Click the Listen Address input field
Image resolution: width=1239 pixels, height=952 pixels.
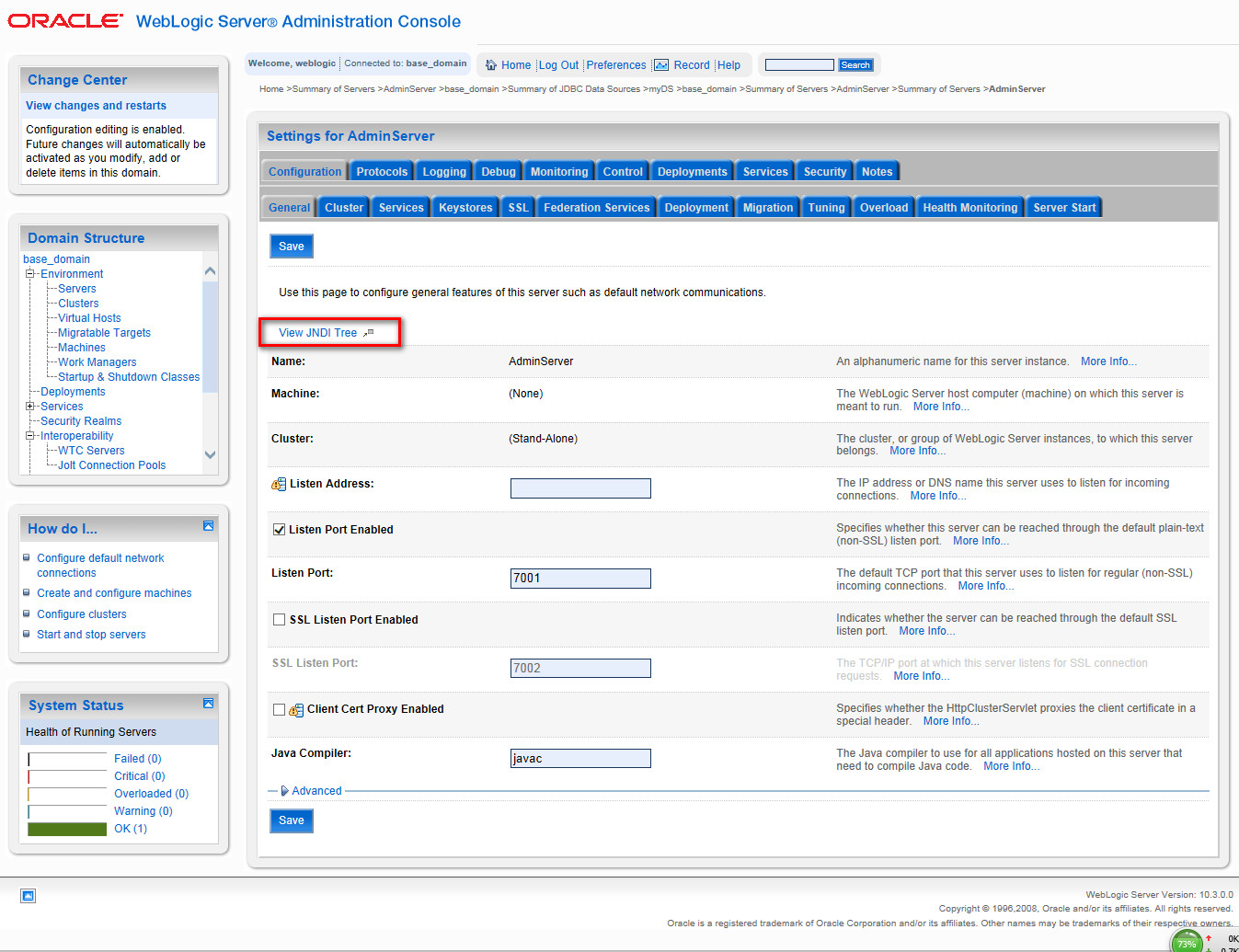[580, 488]
